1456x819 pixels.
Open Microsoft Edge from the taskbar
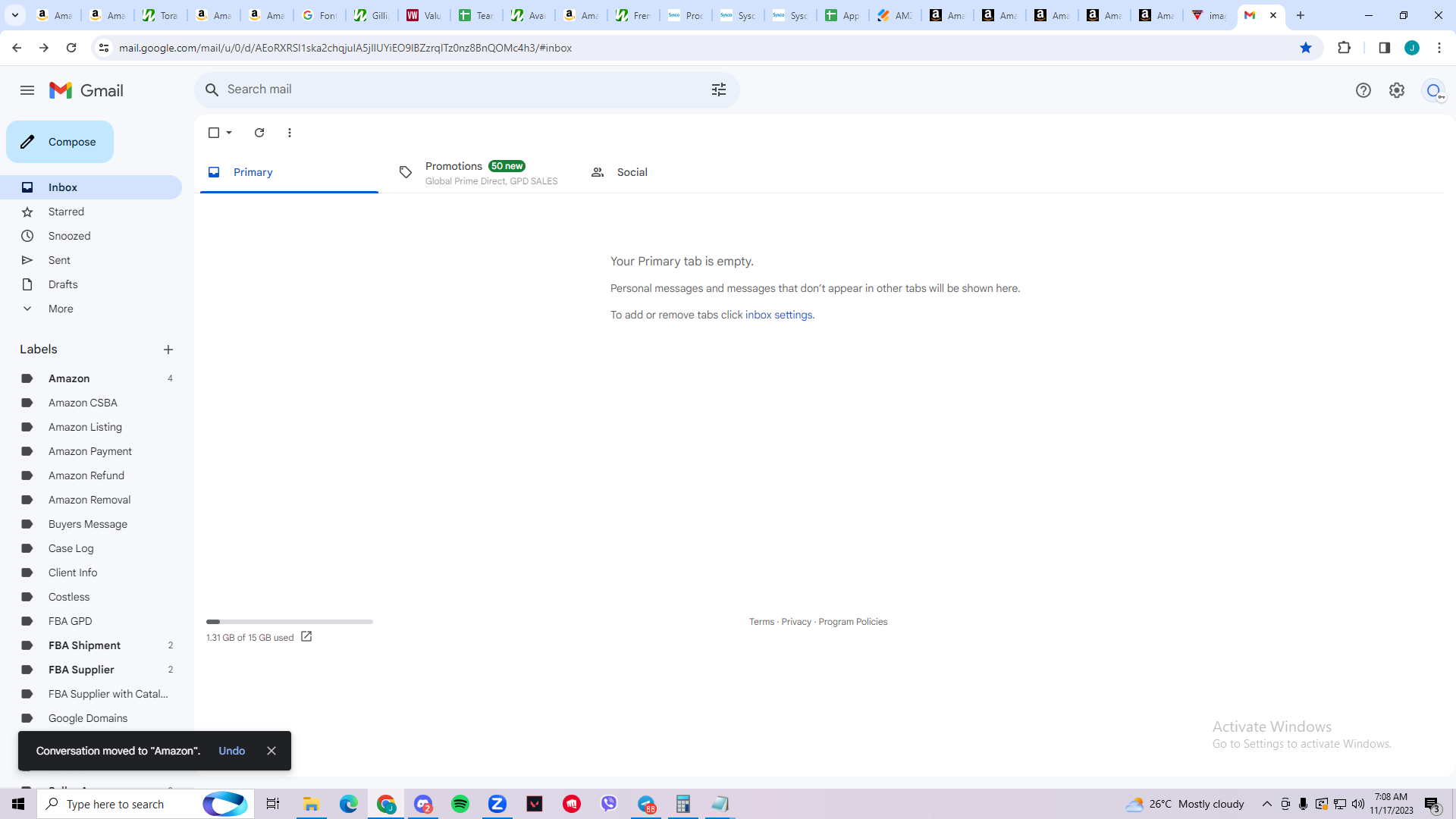tap(348, 804)
